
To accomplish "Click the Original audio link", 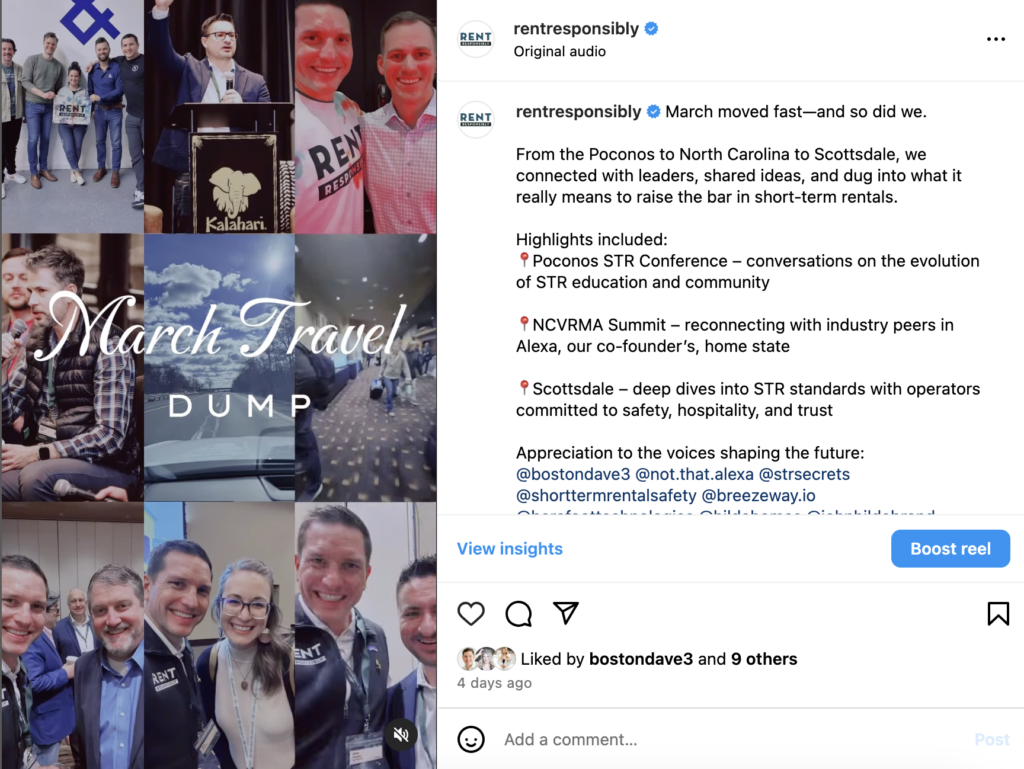I will tap(560, 52).
